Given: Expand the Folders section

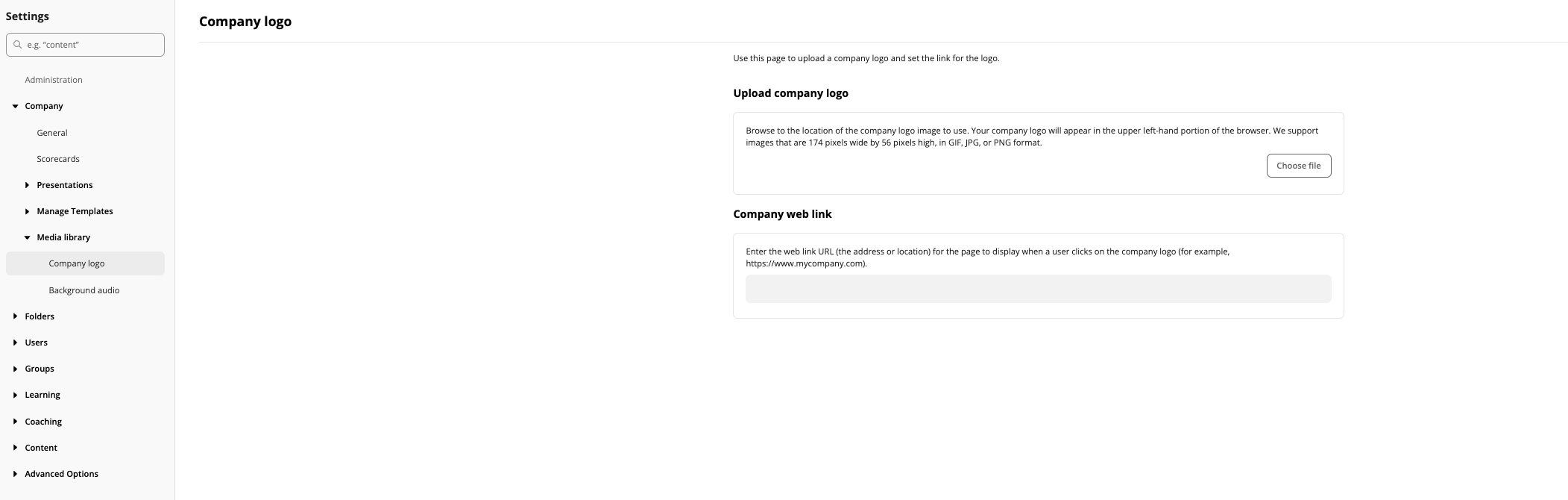Looking at the screenshot, I should point(16,316).
